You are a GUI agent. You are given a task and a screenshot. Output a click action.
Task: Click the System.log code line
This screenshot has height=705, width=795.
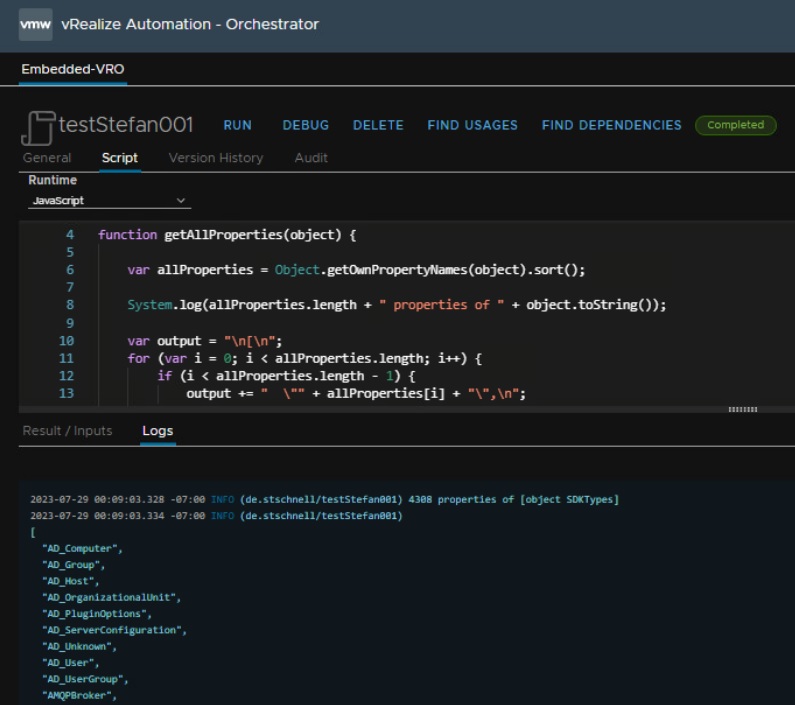(x=396, y=305)
